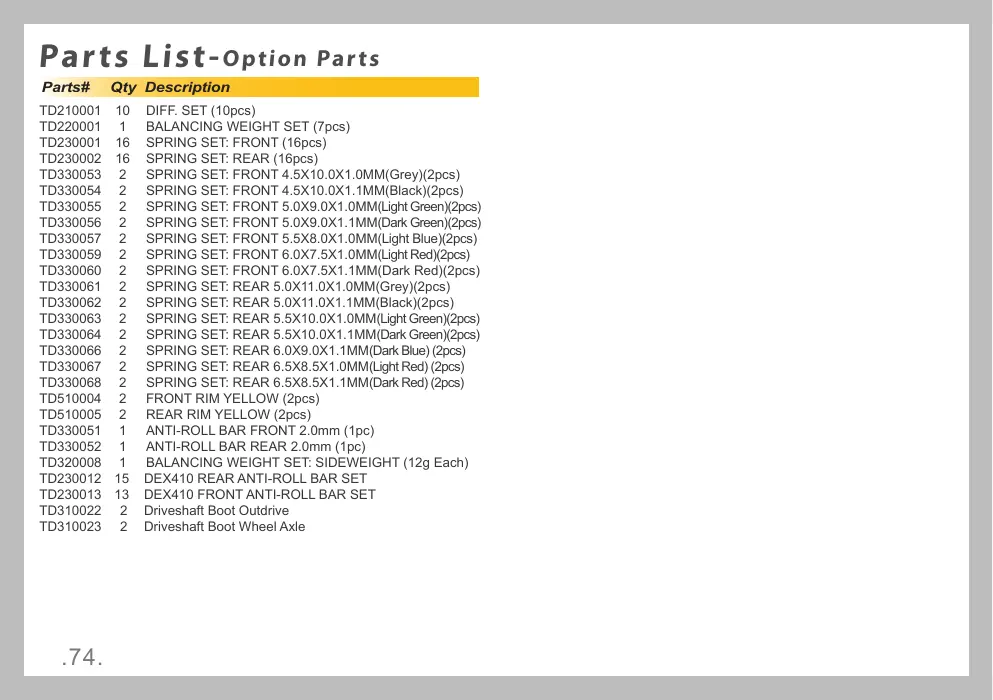Click part number TD330062
Image resolution: width=993 pixels, height=700 pixels.
pos(70,303)
